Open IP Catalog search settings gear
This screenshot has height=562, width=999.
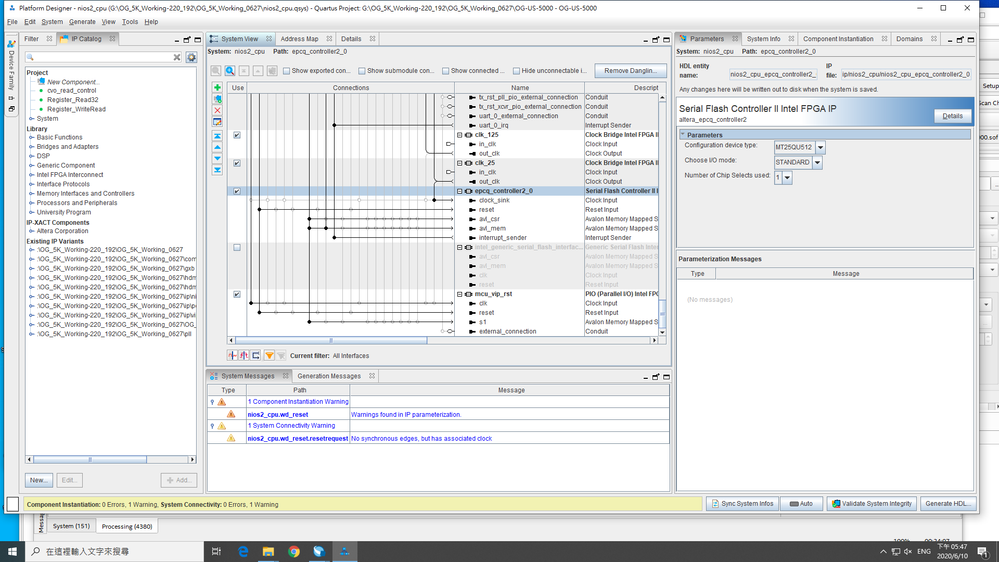(x=191, y=58)
